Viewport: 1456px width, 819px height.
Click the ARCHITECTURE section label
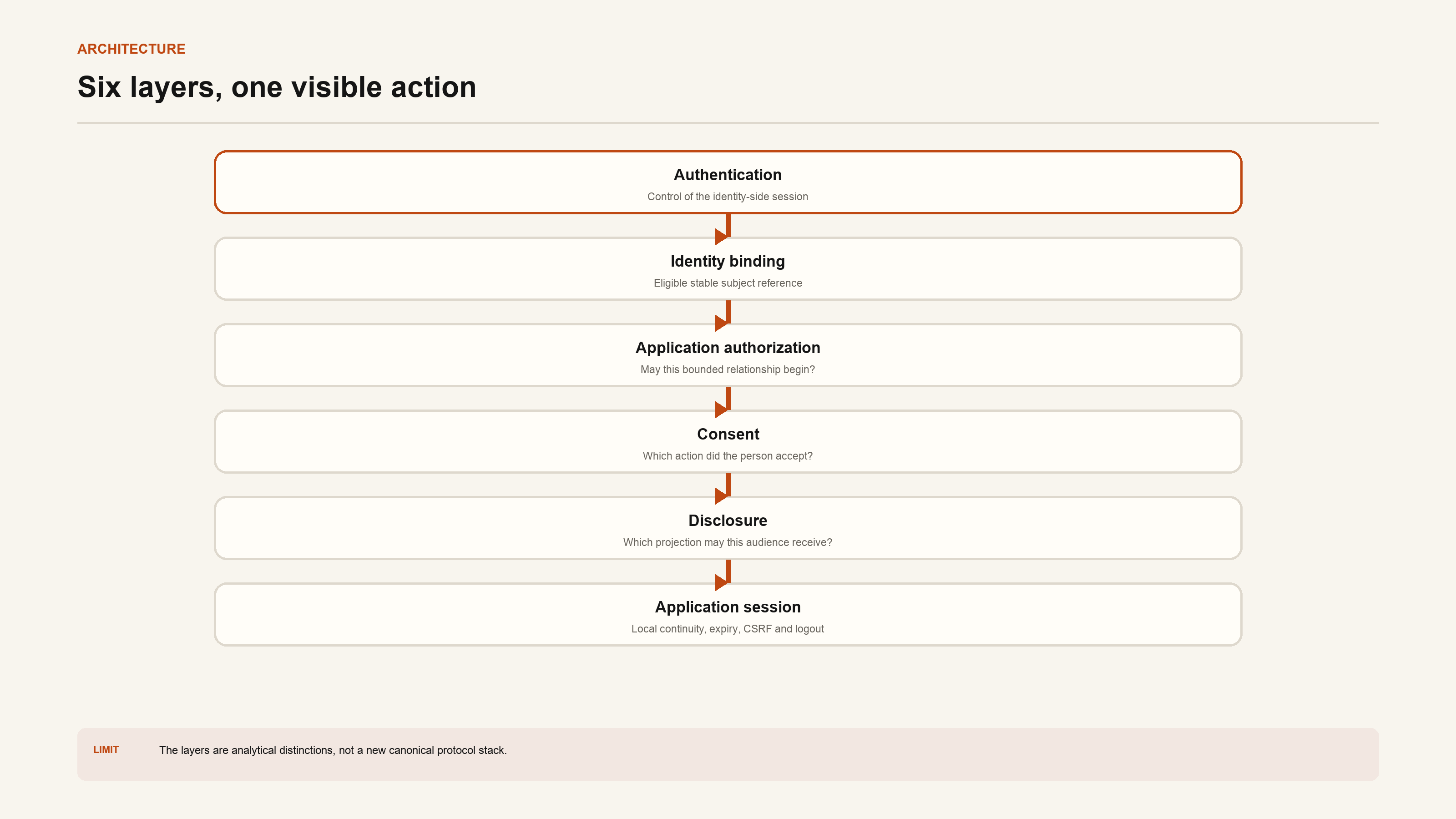(x=131, y=49)
